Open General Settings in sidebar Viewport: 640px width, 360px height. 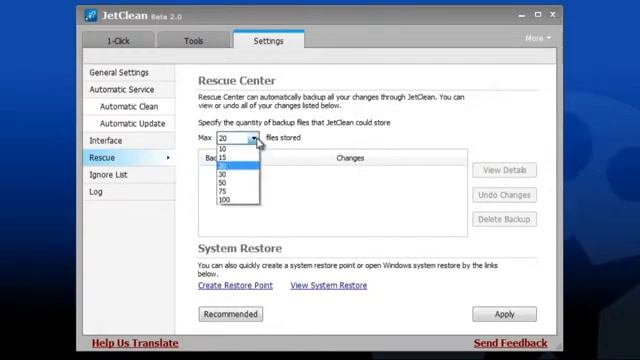pos(129,73)
